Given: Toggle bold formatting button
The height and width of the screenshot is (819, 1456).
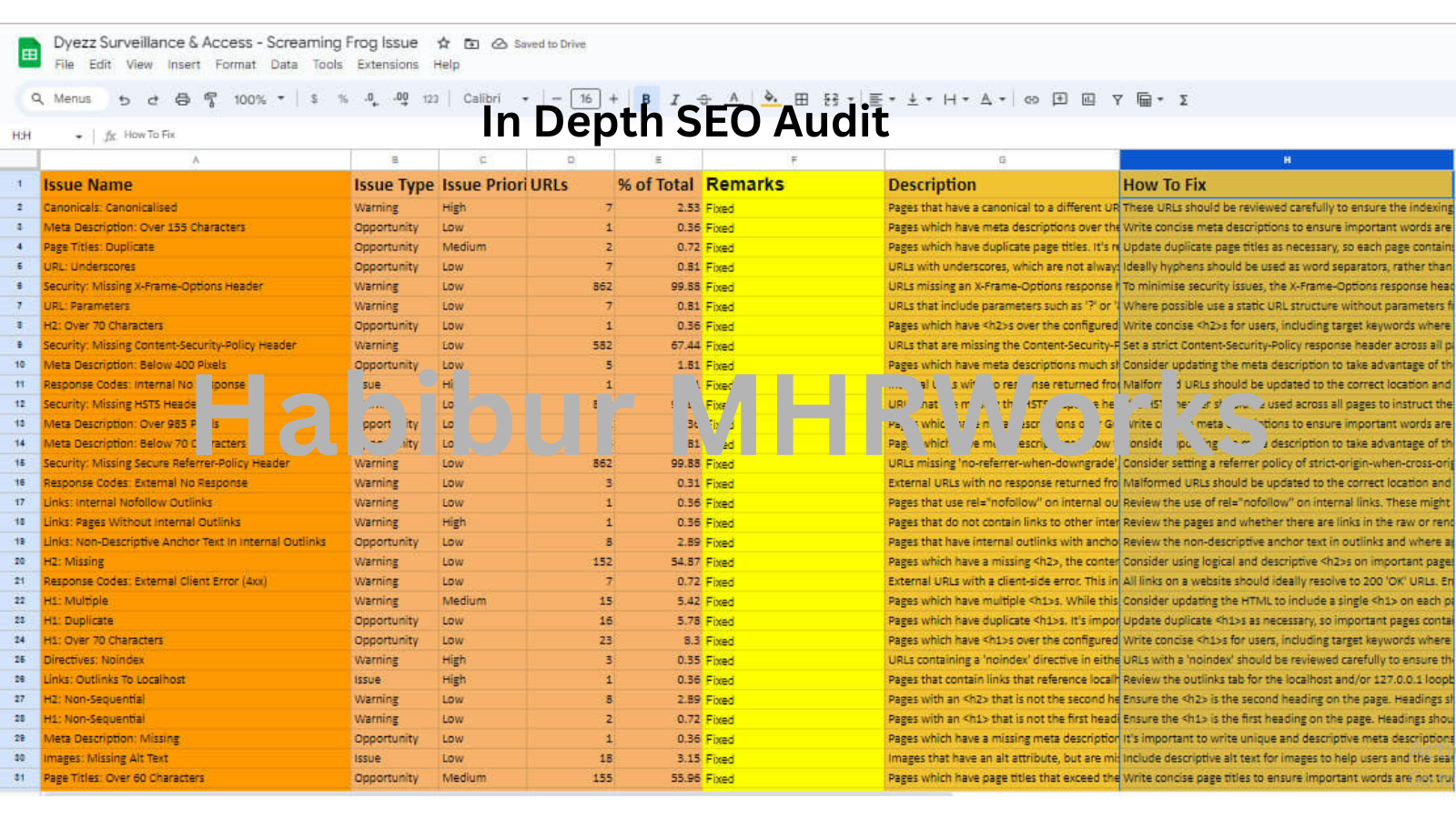Looking at the screenshot, I should [x=646, y=99].
